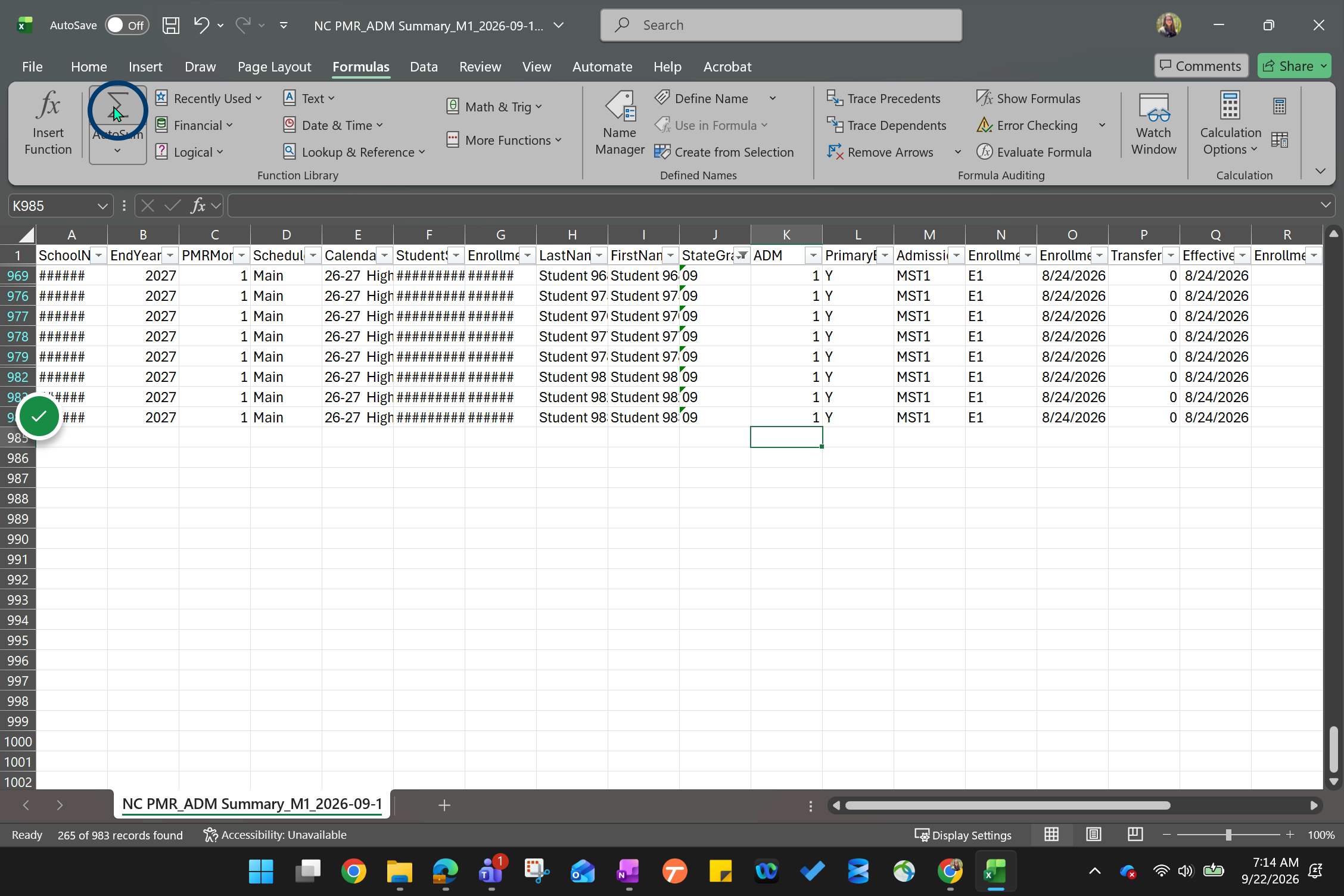Open the Home ribbon tab
Image resolution: width=1344 pixels, height=896 pixels.
point(89,67)
